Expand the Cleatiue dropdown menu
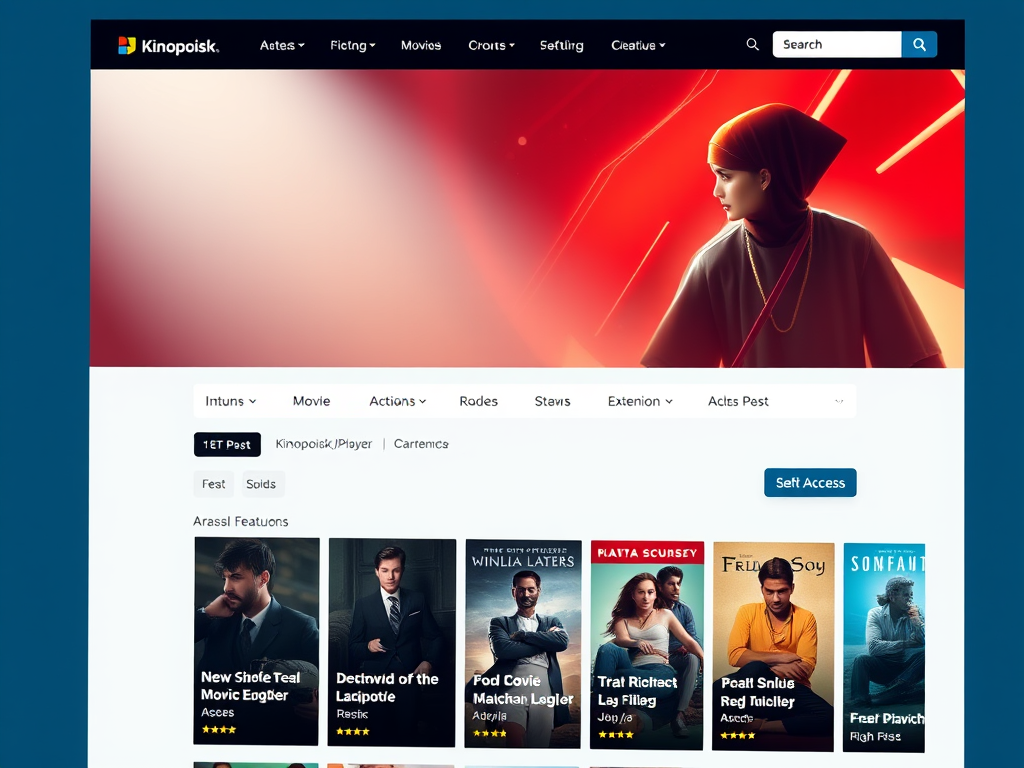Screen dimensions: 1024x768 point(638,45)
